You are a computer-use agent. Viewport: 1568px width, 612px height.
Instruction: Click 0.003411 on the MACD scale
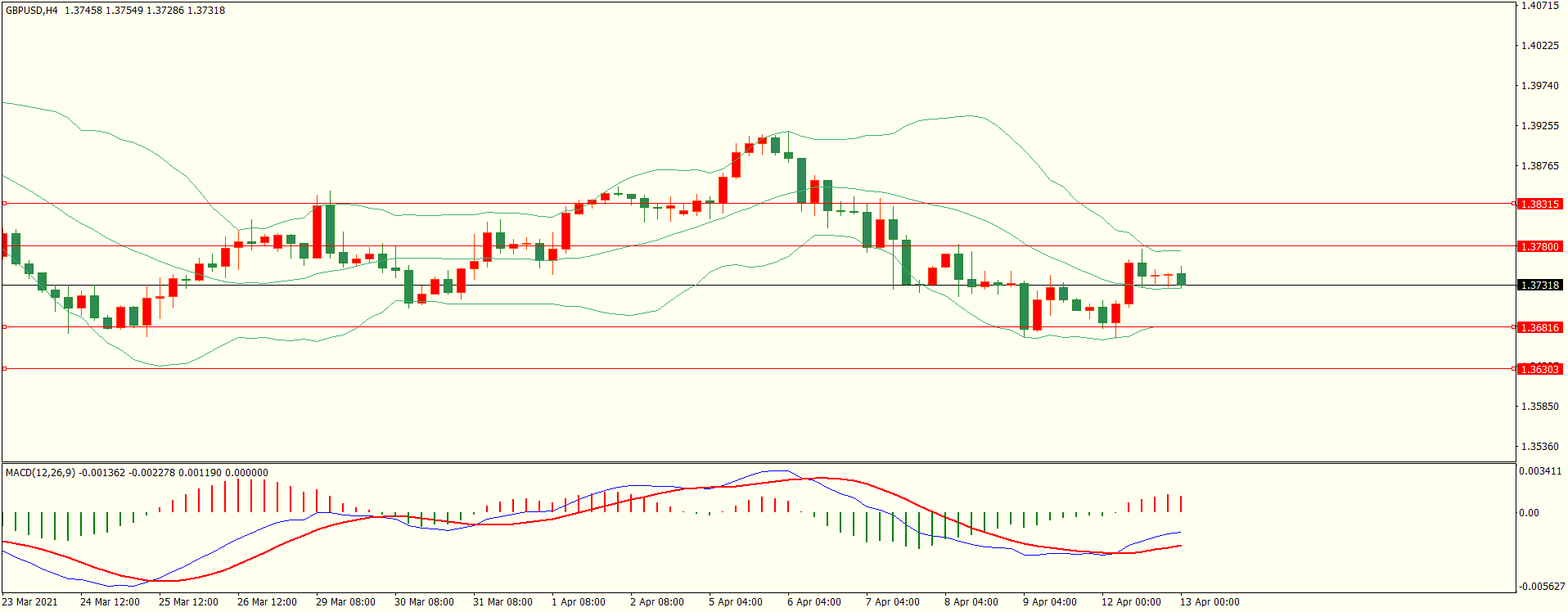point(1540,471)
